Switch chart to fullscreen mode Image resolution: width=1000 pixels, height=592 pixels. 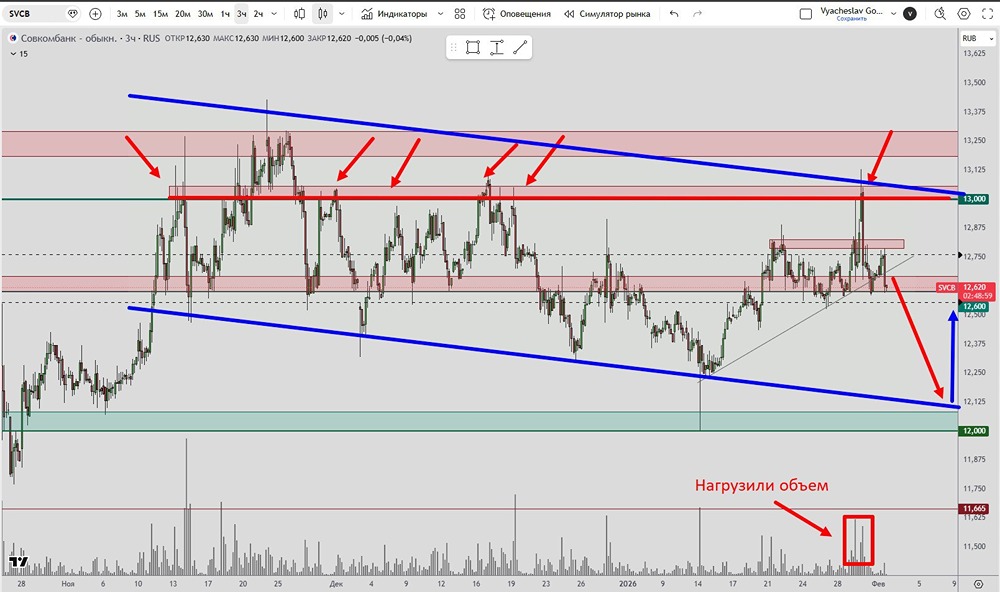point(987,13)
